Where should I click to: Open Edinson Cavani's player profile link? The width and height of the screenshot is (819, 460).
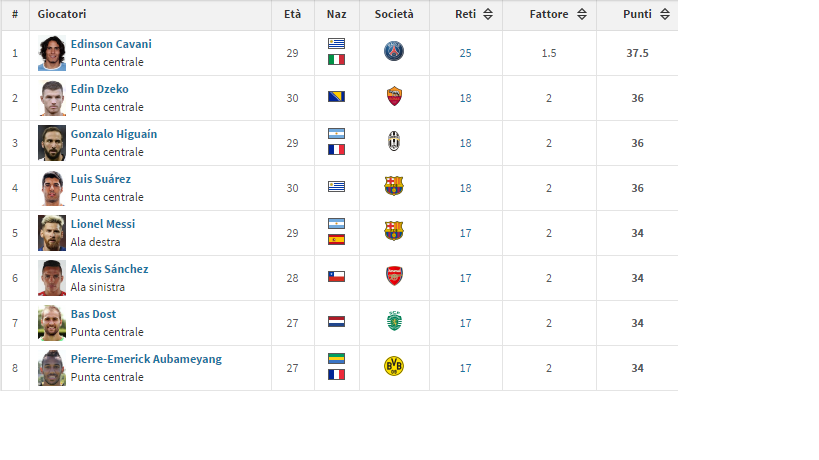[x=111, y=44]
